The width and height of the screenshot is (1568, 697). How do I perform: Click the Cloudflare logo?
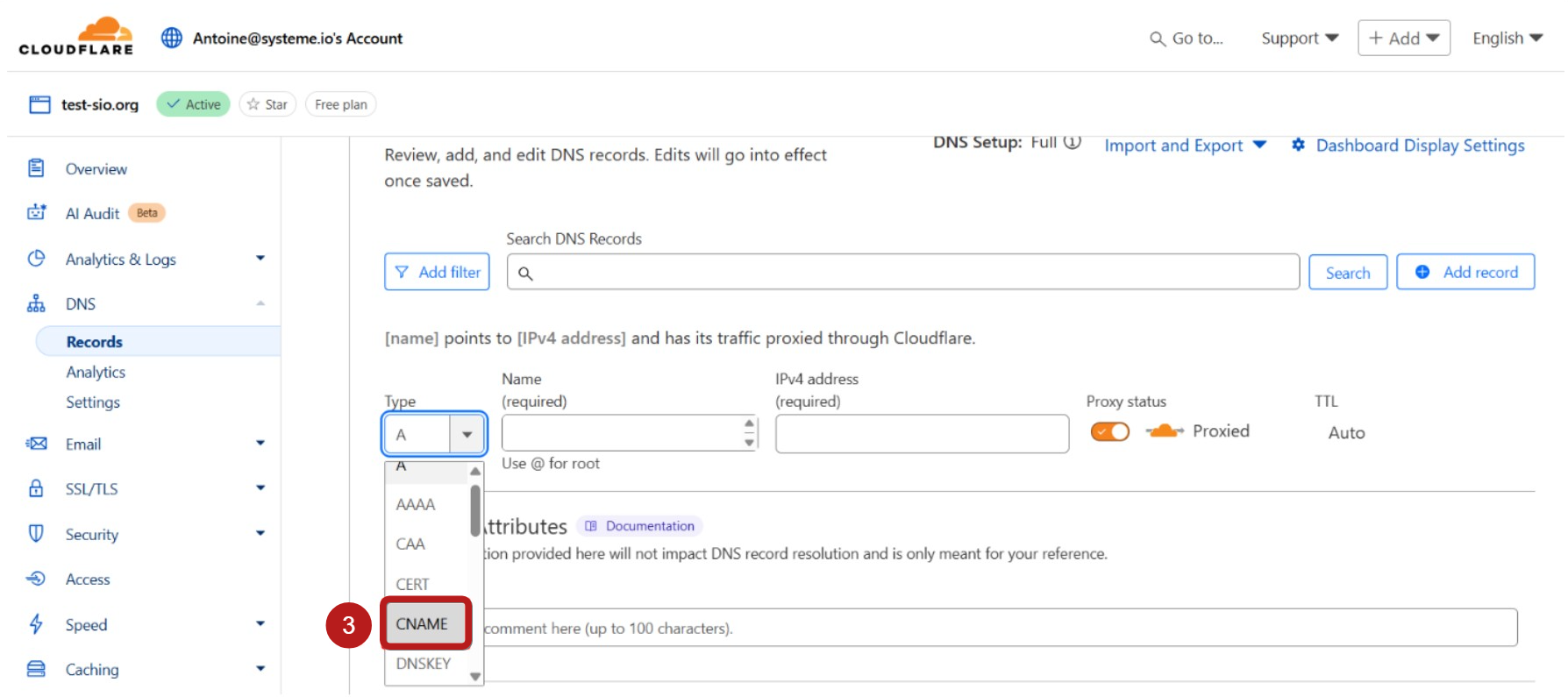point(76,37)
